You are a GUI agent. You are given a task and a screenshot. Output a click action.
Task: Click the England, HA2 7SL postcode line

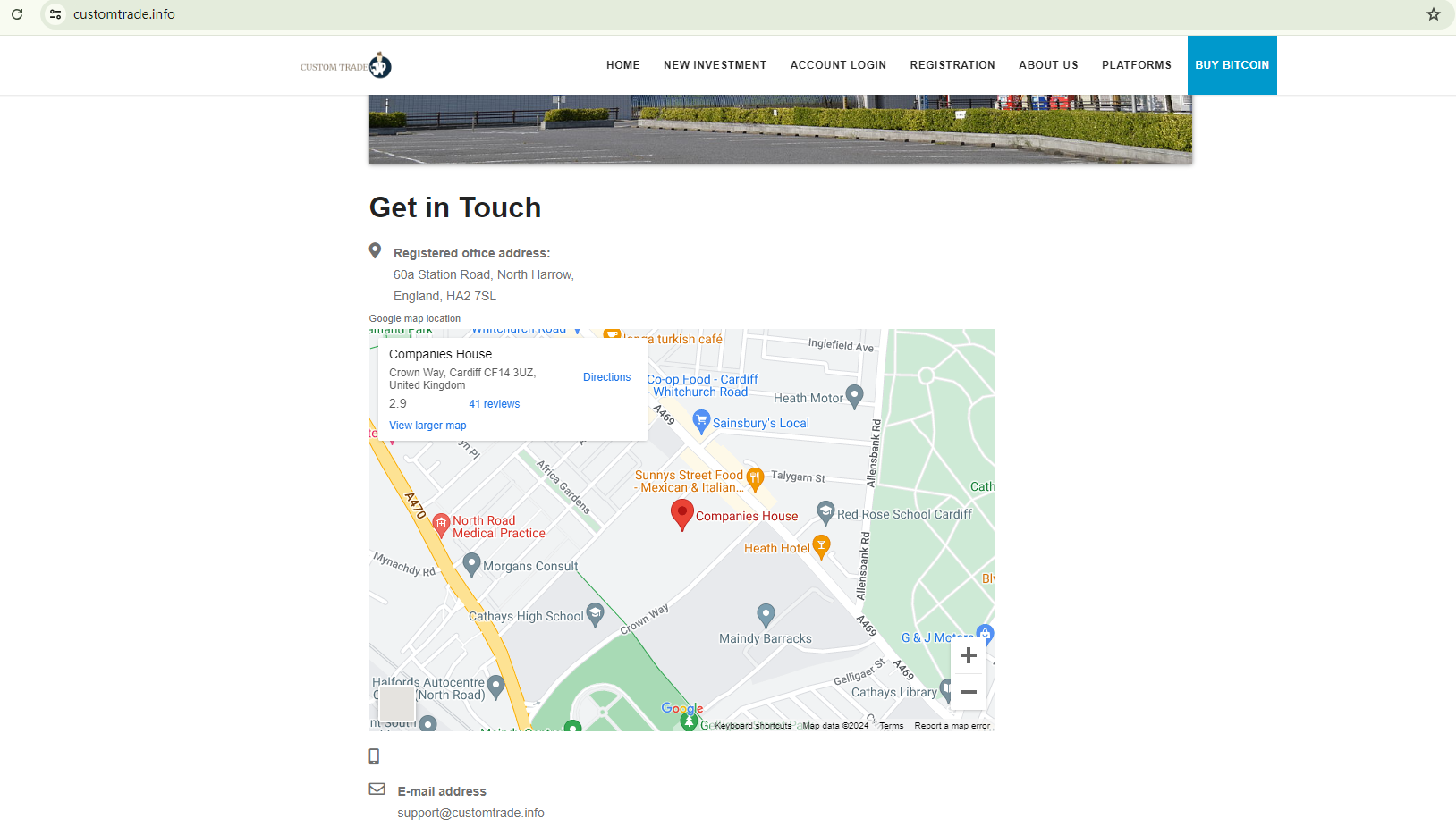[x=444, y=296]
